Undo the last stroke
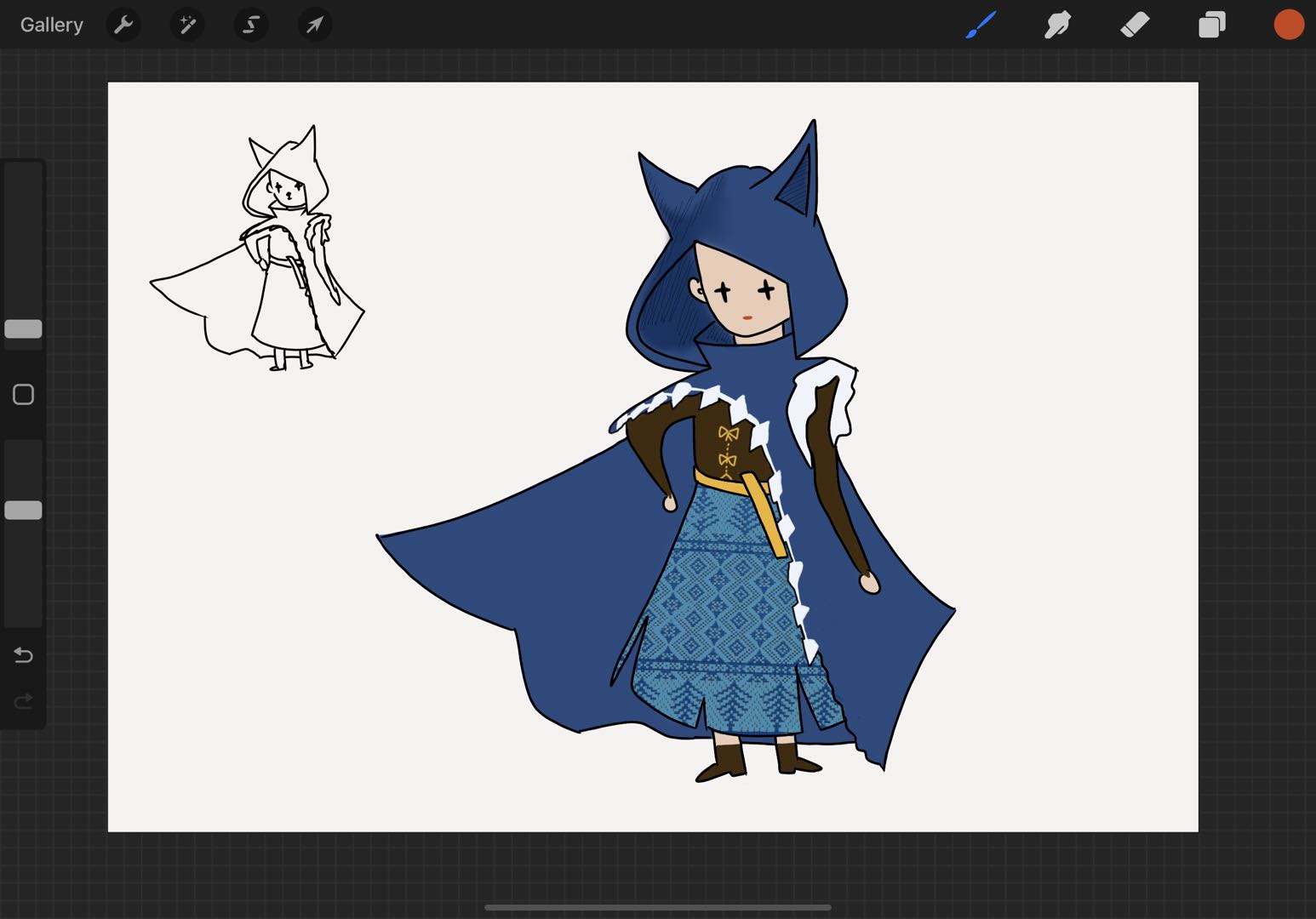 [23, 655]
